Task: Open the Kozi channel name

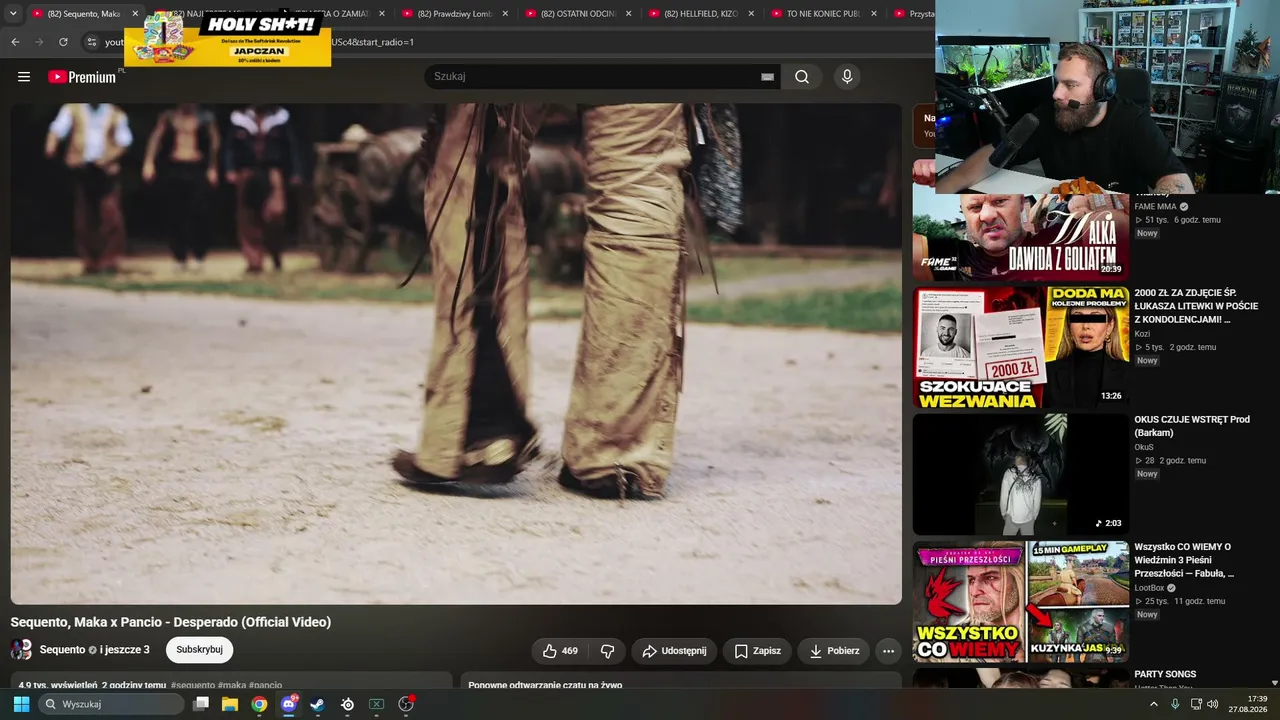Action: tap(1142, 334)
